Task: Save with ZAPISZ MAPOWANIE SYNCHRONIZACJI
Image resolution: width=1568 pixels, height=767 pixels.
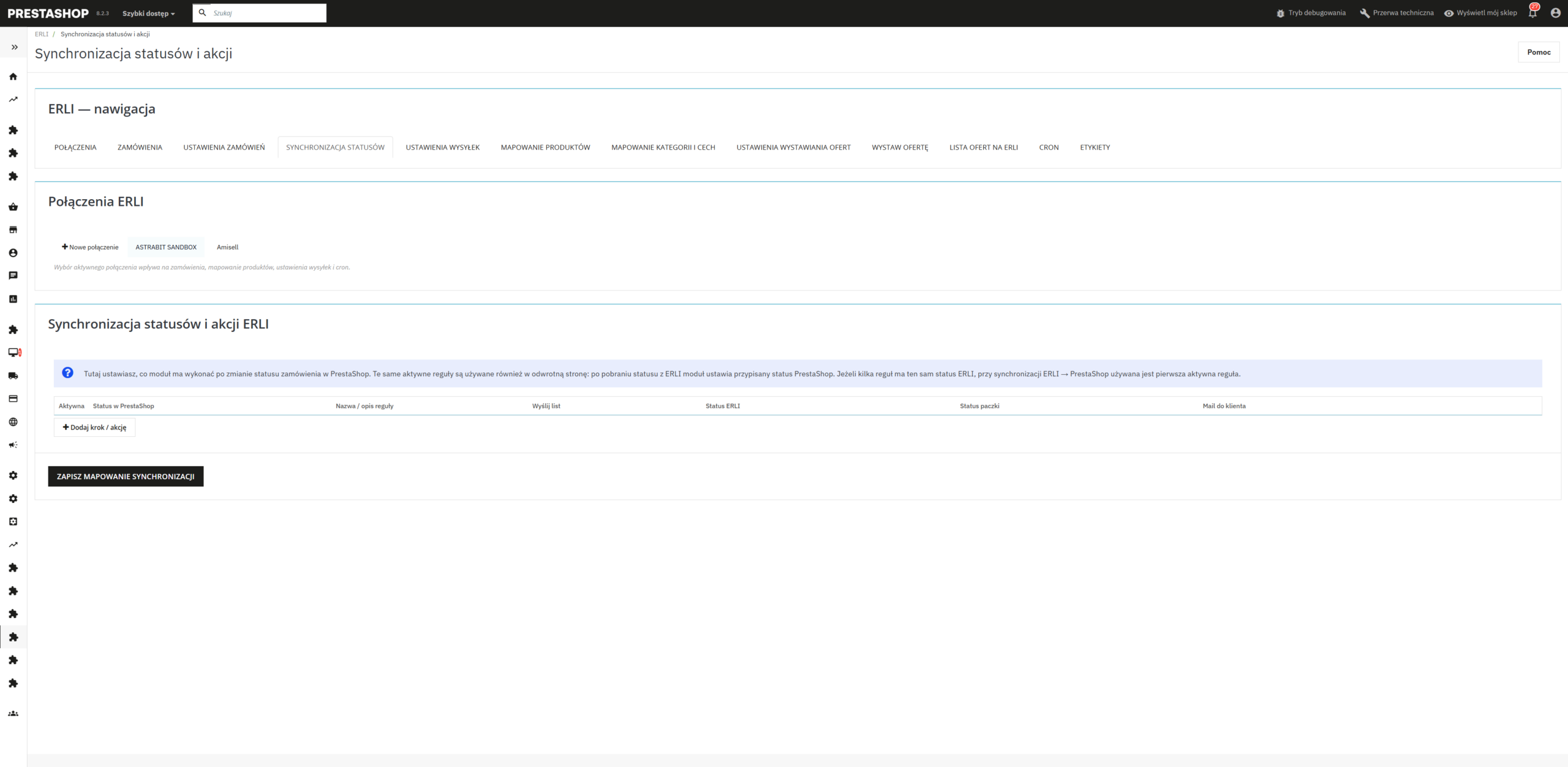Action: [x=126, y=476]
